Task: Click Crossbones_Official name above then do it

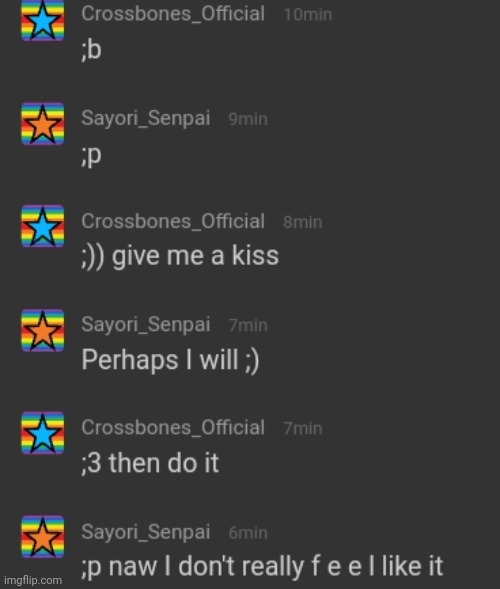Action: point(173,428)
